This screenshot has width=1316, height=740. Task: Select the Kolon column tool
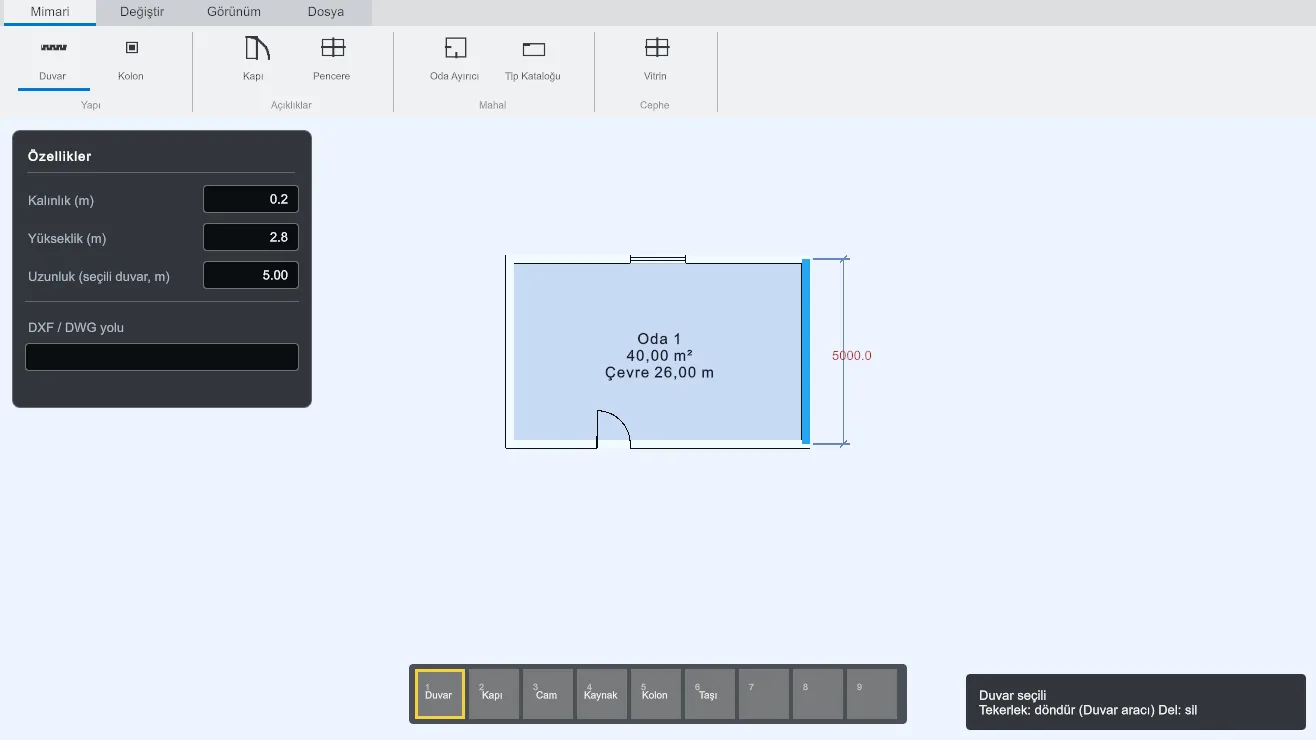(x=131, y=60)
